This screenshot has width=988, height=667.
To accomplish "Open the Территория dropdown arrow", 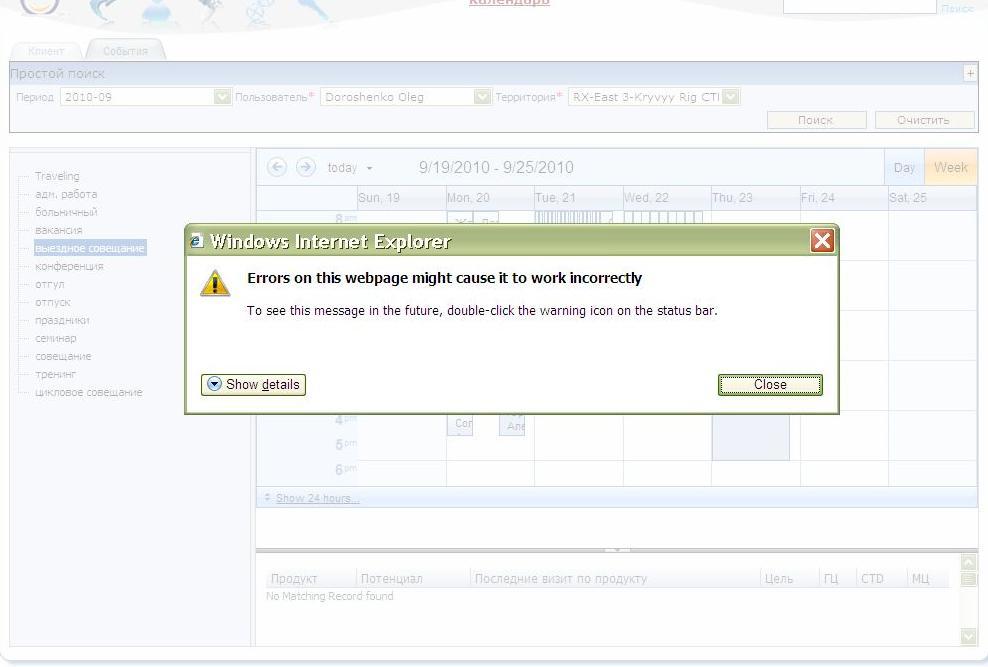I will (731, 97).
